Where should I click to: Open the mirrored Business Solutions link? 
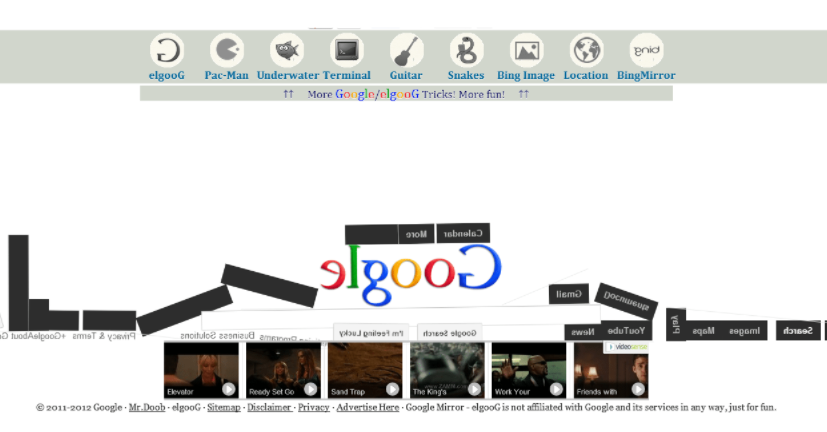pos(217,335)
